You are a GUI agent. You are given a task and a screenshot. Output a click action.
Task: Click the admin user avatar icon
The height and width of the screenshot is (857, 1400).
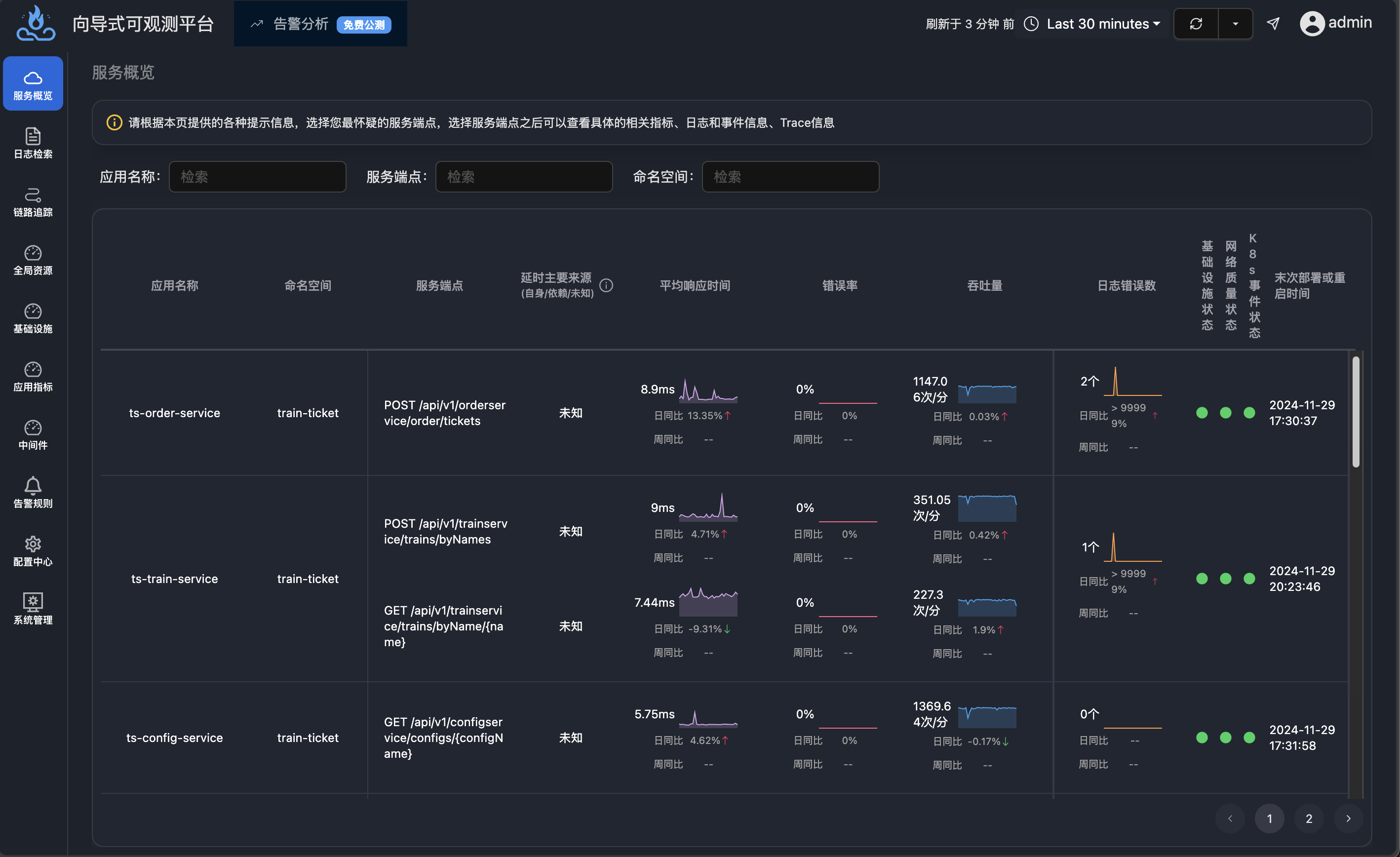pyautogui.click(x=1312, y=23)
